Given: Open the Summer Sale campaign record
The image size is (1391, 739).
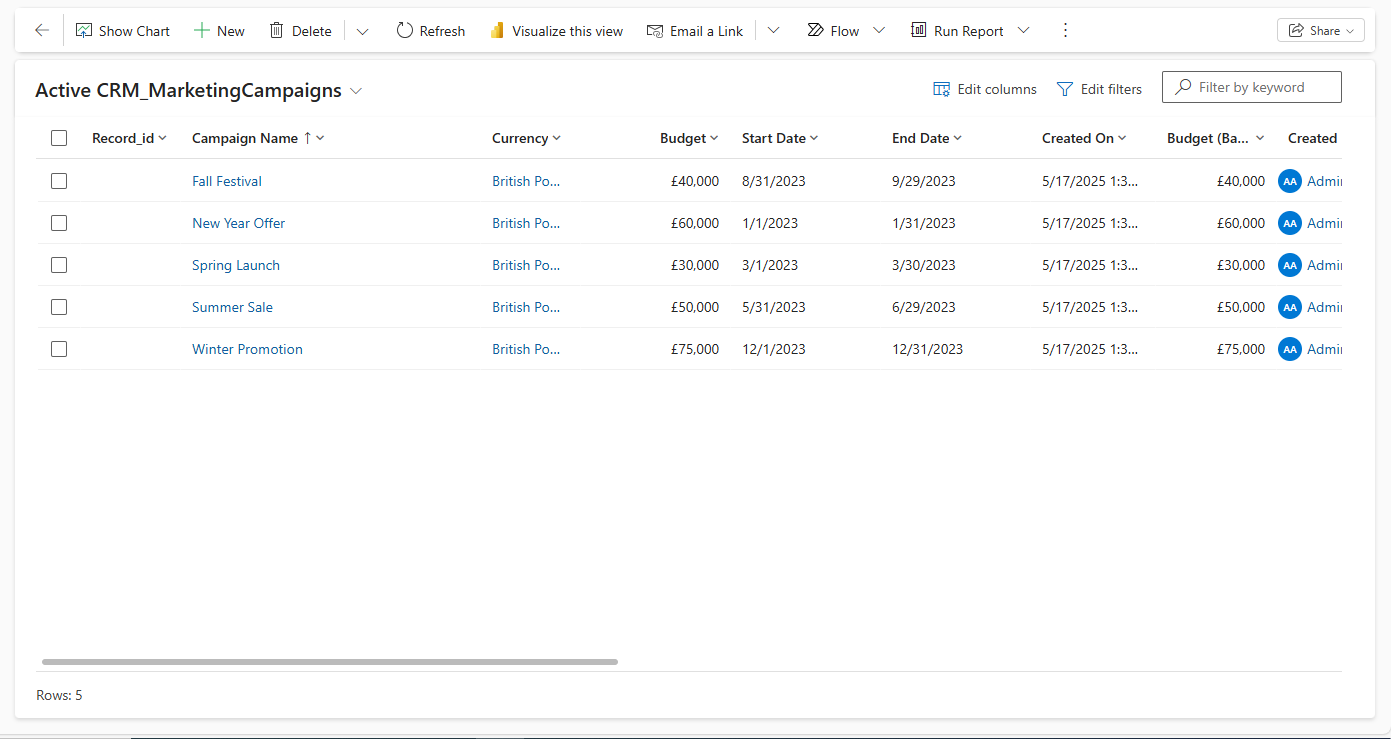Looking at the screenshot, I should pyautogui.click(x=232, y=307).
